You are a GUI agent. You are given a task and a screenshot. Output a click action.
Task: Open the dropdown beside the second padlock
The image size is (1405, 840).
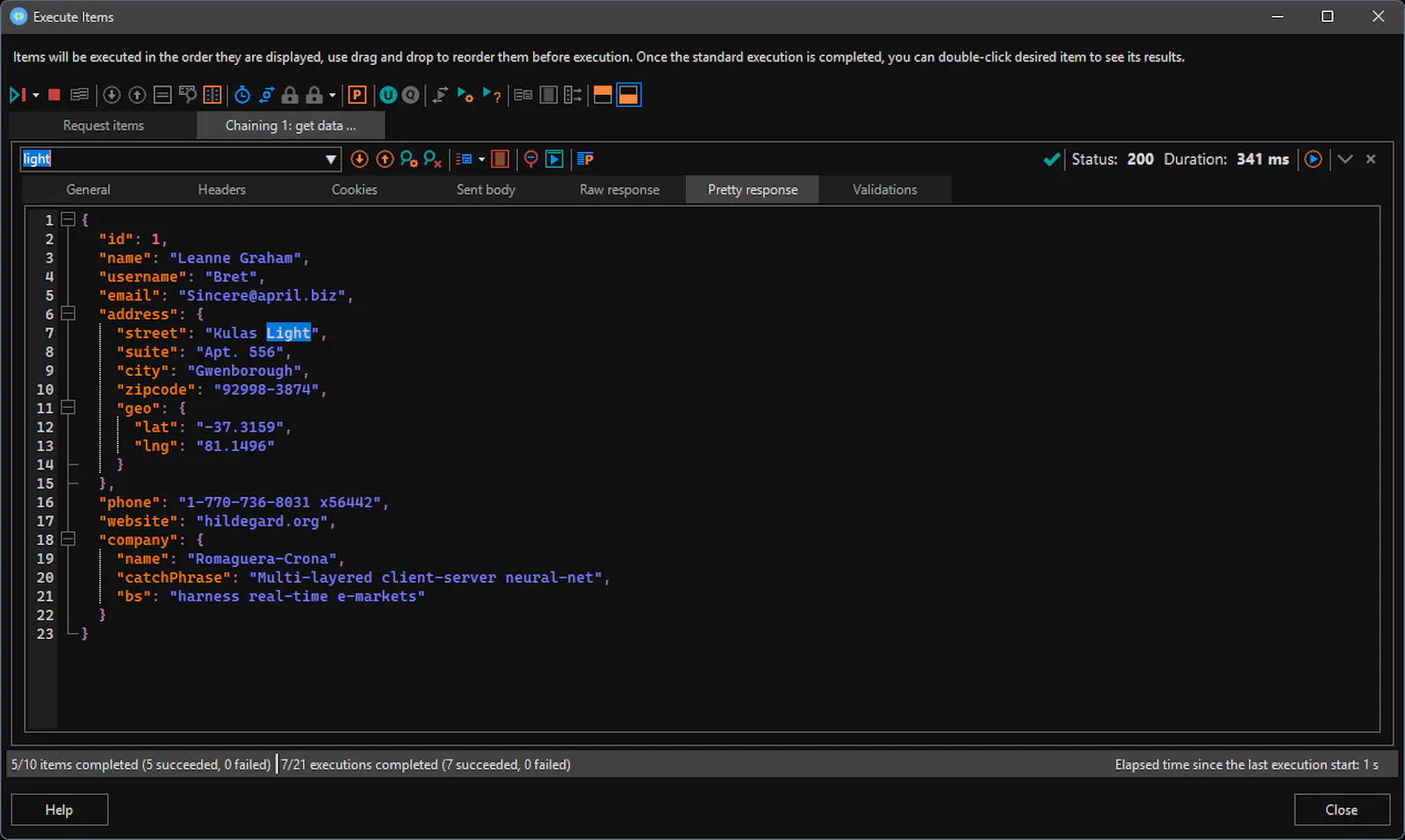(x=332, y=95)
